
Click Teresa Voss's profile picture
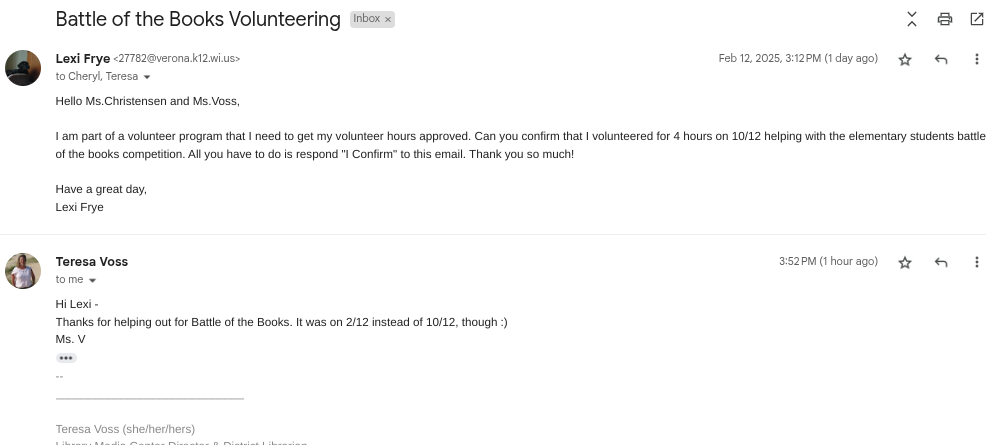tap(23, 271)
